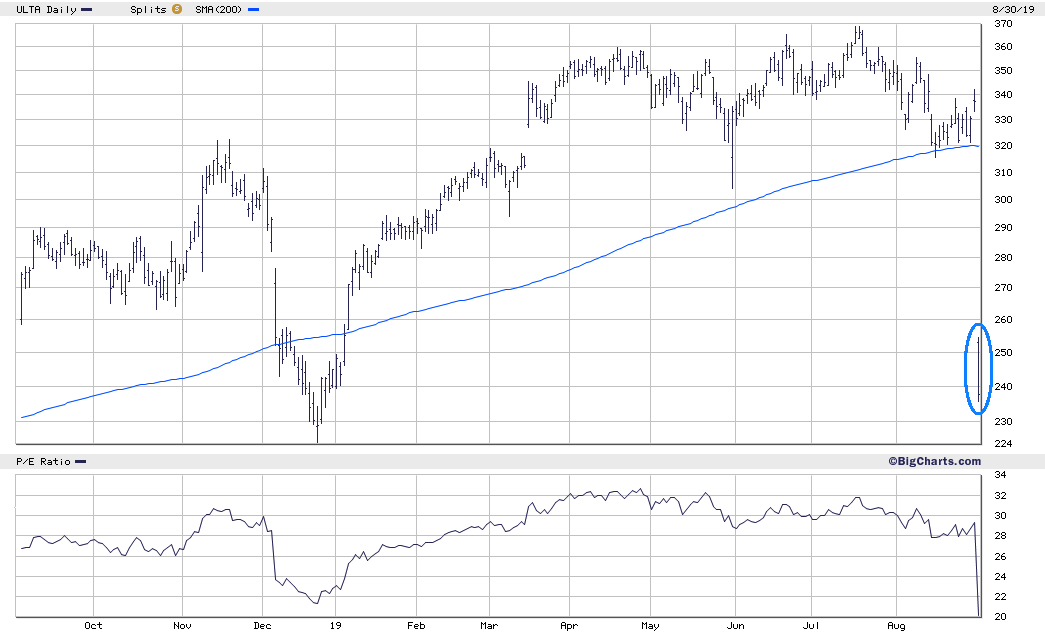Click the Aug label on time axis
The width and height of the screenshot is (1045, 635).
(x=896, y=626)
